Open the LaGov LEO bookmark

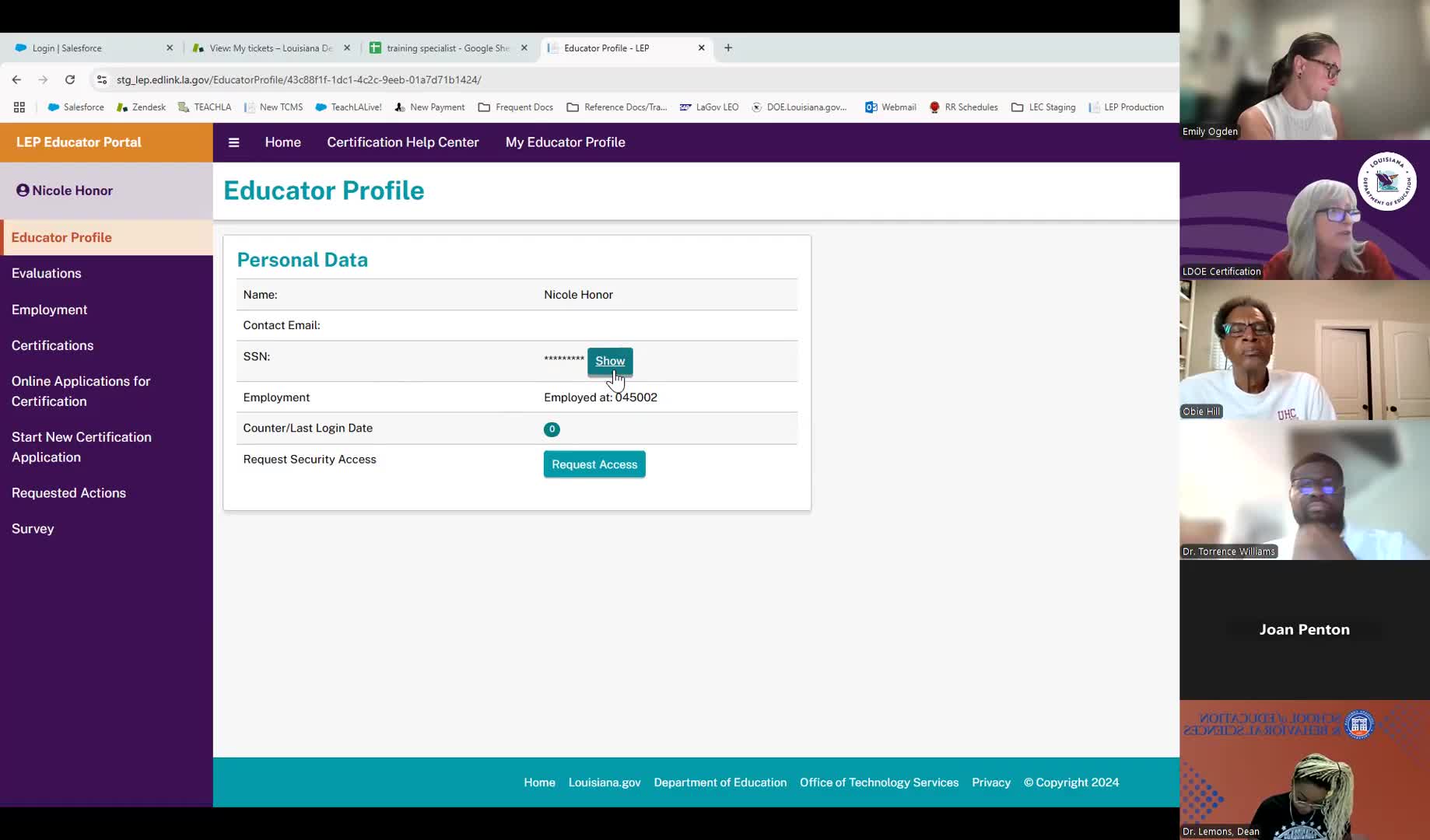tap(709, 107)
